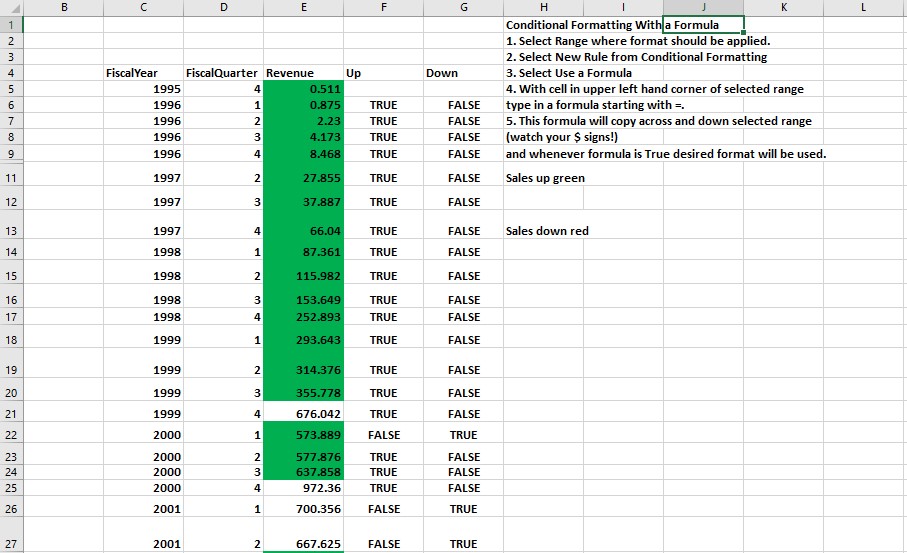
Task: Click the Select All corner of the grid
Action: [x=10, y=7]
